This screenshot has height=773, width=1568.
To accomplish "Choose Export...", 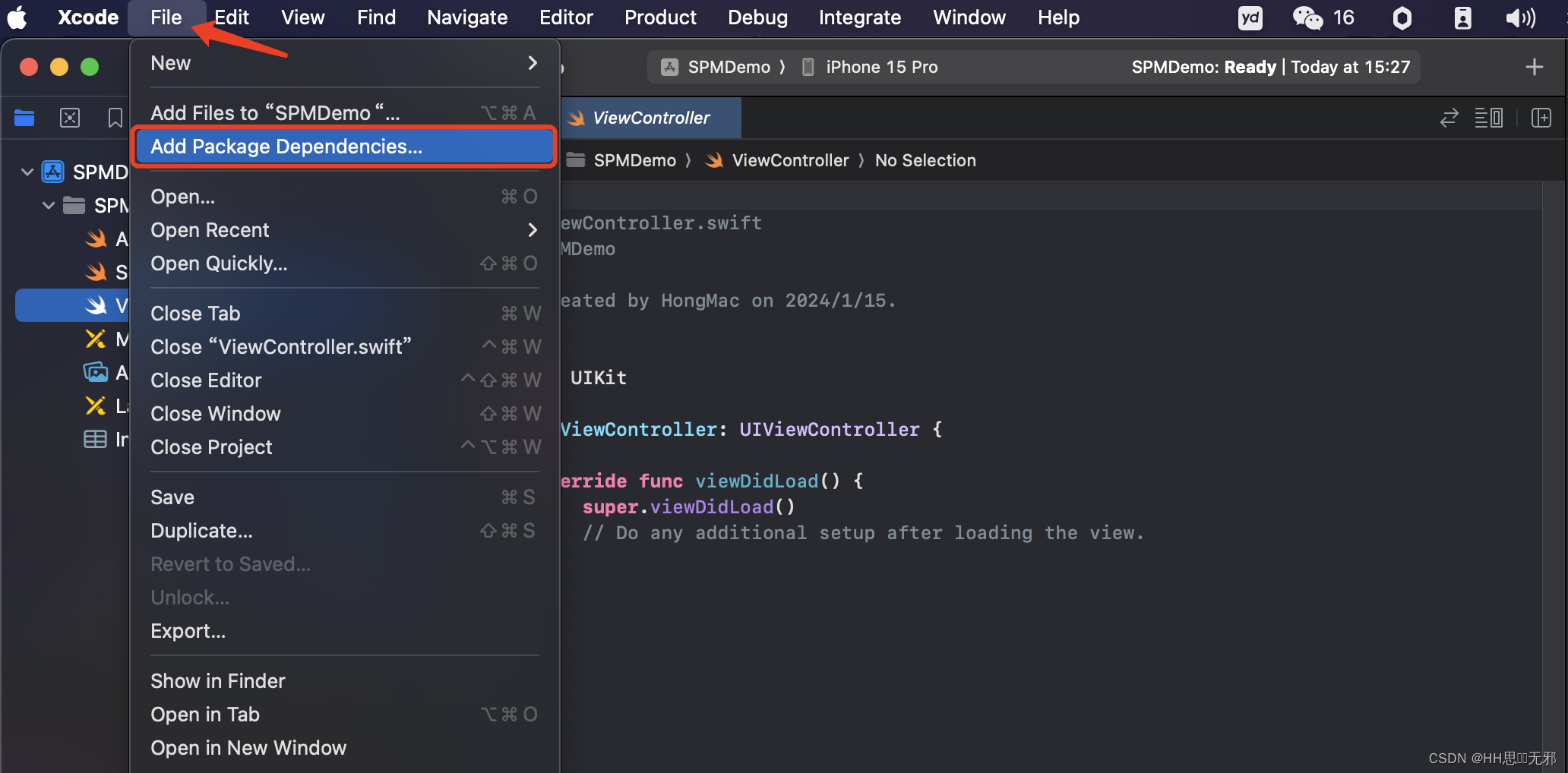I will (x=345, y=631).
